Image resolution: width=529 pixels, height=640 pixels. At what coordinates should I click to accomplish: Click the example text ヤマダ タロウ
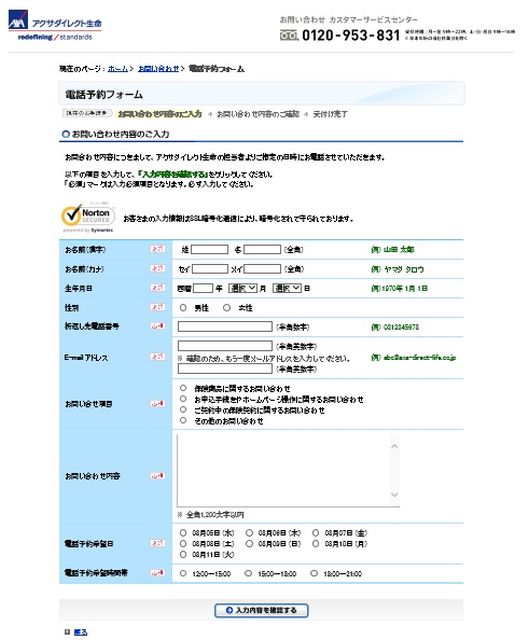[404, 269]
